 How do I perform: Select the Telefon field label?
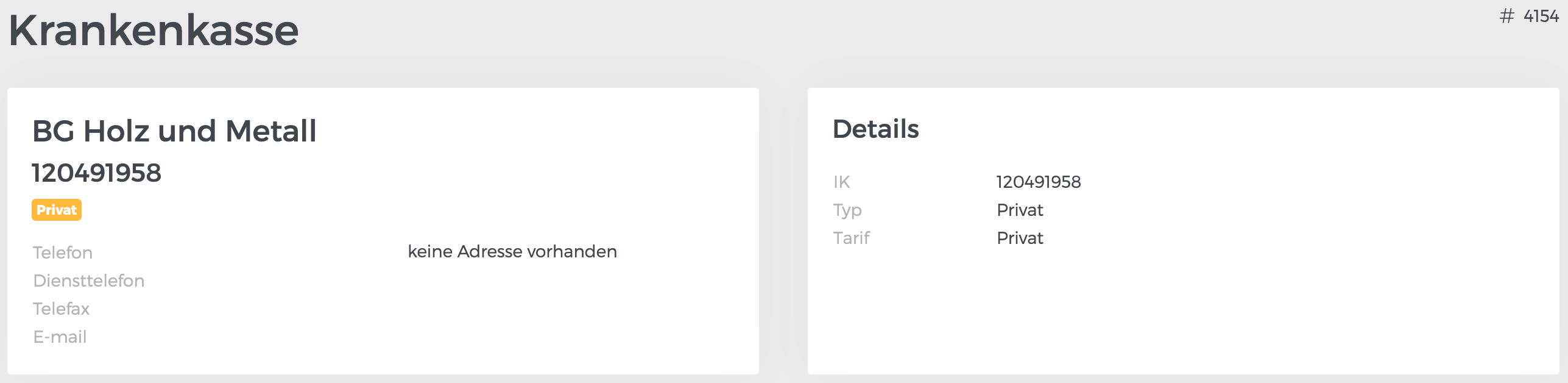click(x=63, y=252)
